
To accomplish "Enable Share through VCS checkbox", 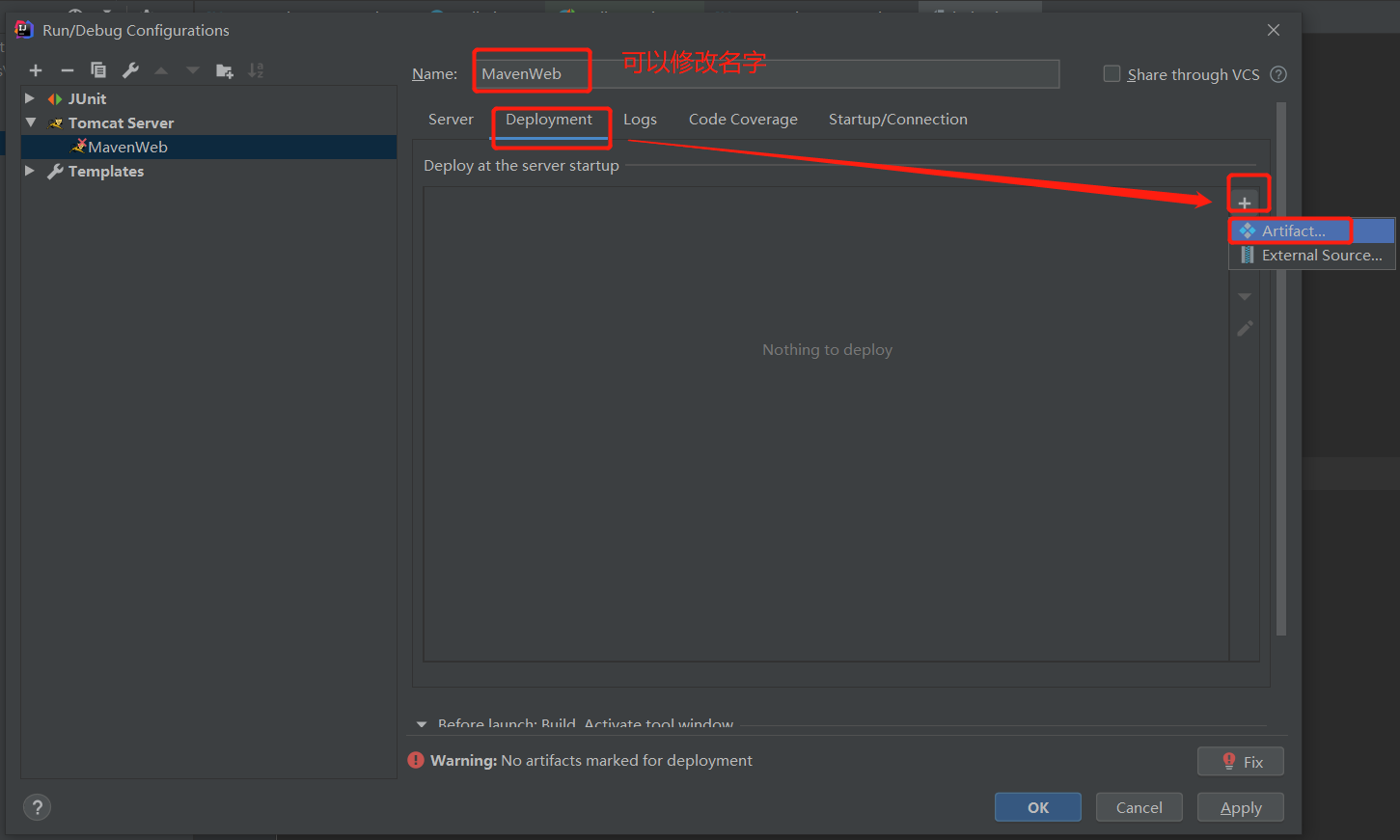I will (x=1112, y=74).
